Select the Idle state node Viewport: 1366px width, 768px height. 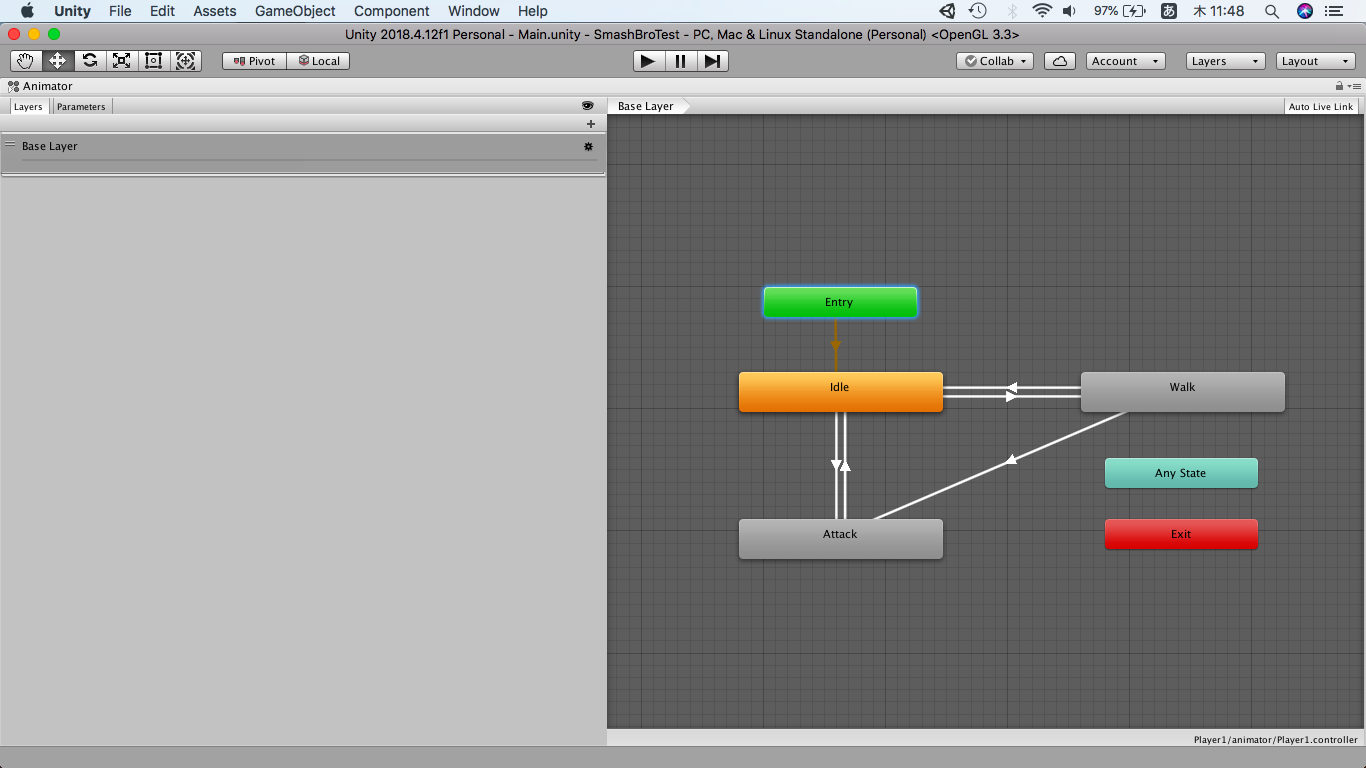point(841,392)
